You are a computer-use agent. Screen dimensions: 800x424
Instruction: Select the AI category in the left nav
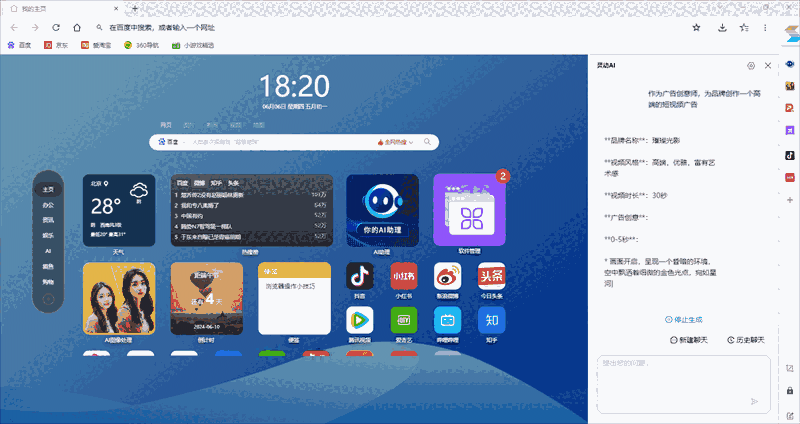(48, 251)
